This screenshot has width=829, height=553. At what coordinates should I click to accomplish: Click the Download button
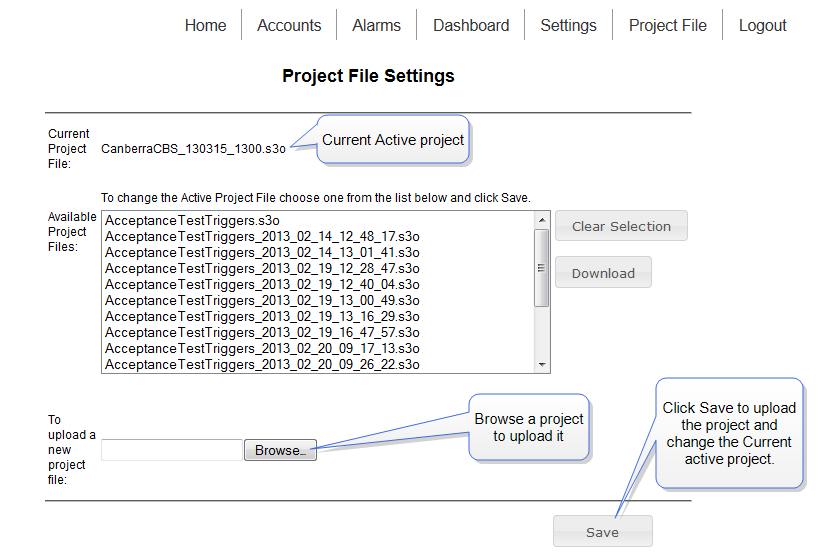tap(603, 273)
